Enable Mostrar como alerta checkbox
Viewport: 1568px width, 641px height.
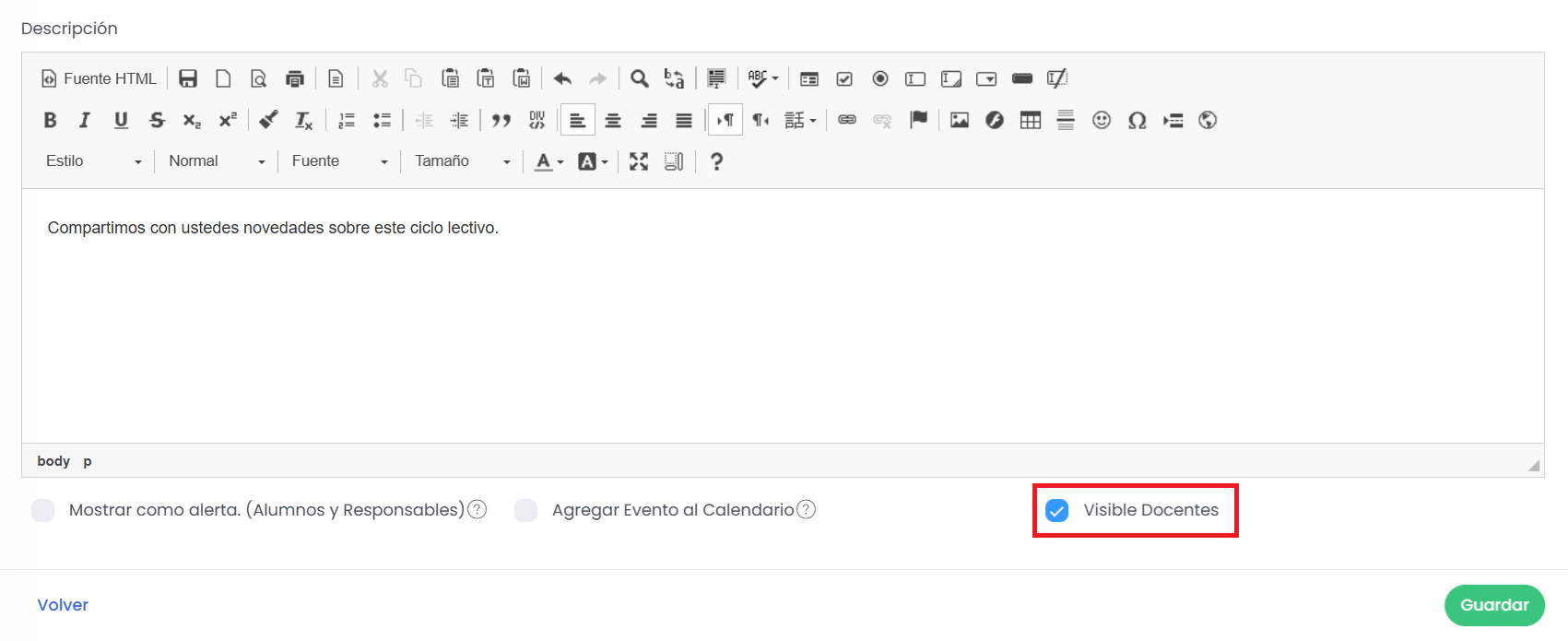point(42,510)
